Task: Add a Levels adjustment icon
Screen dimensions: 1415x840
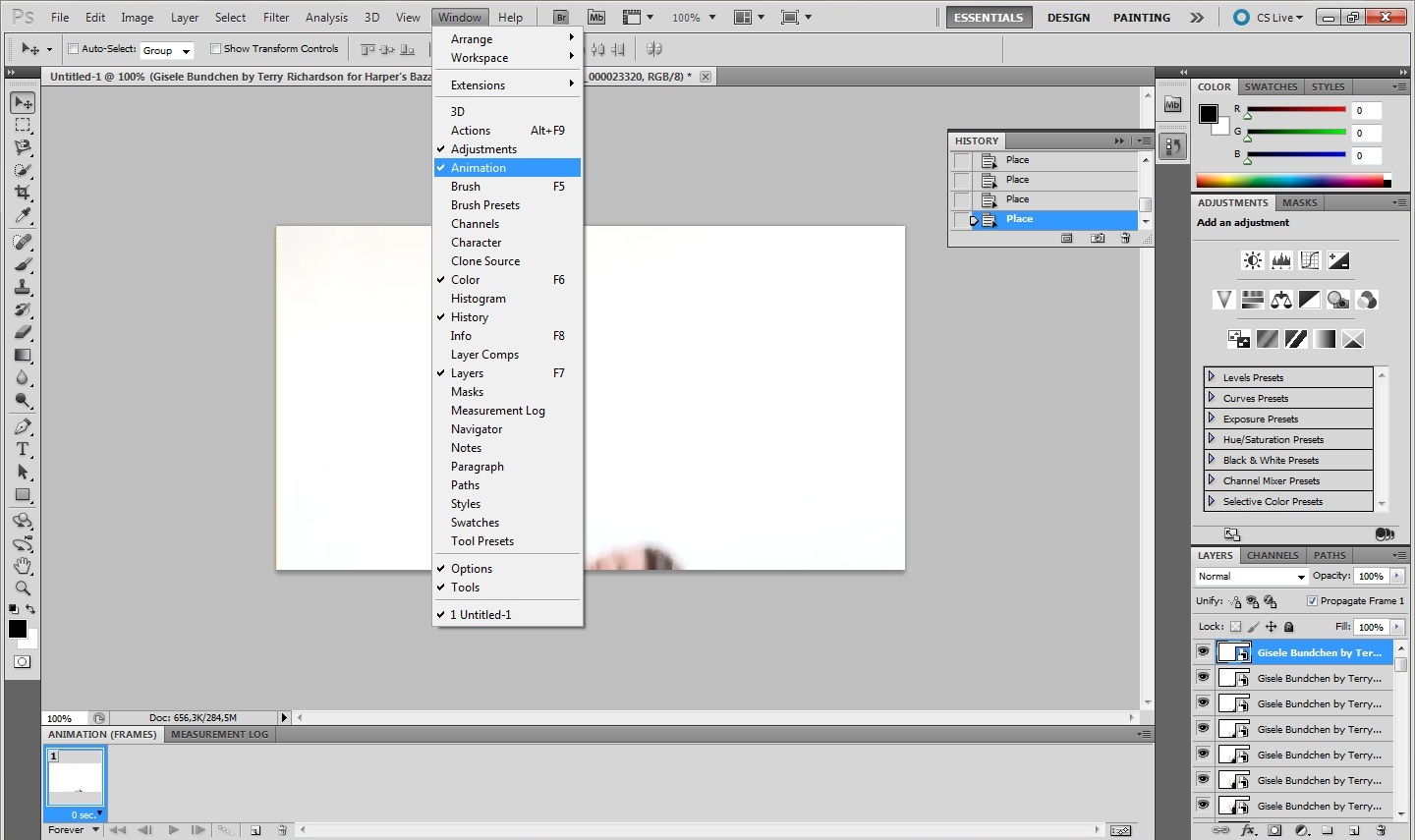Action: tap(1280, 260)
